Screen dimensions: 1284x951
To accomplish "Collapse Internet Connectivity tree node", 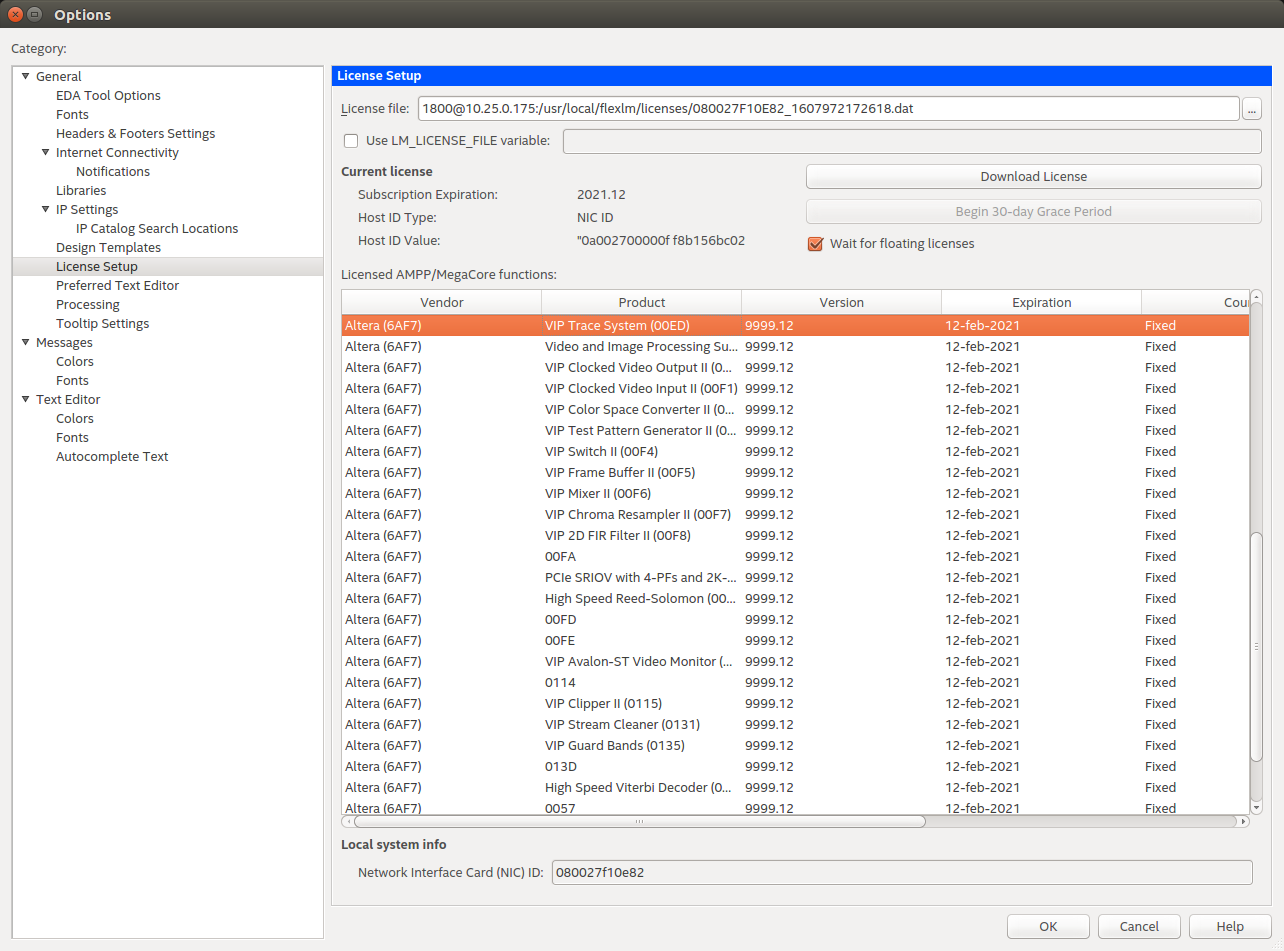I will click(46, 153).
